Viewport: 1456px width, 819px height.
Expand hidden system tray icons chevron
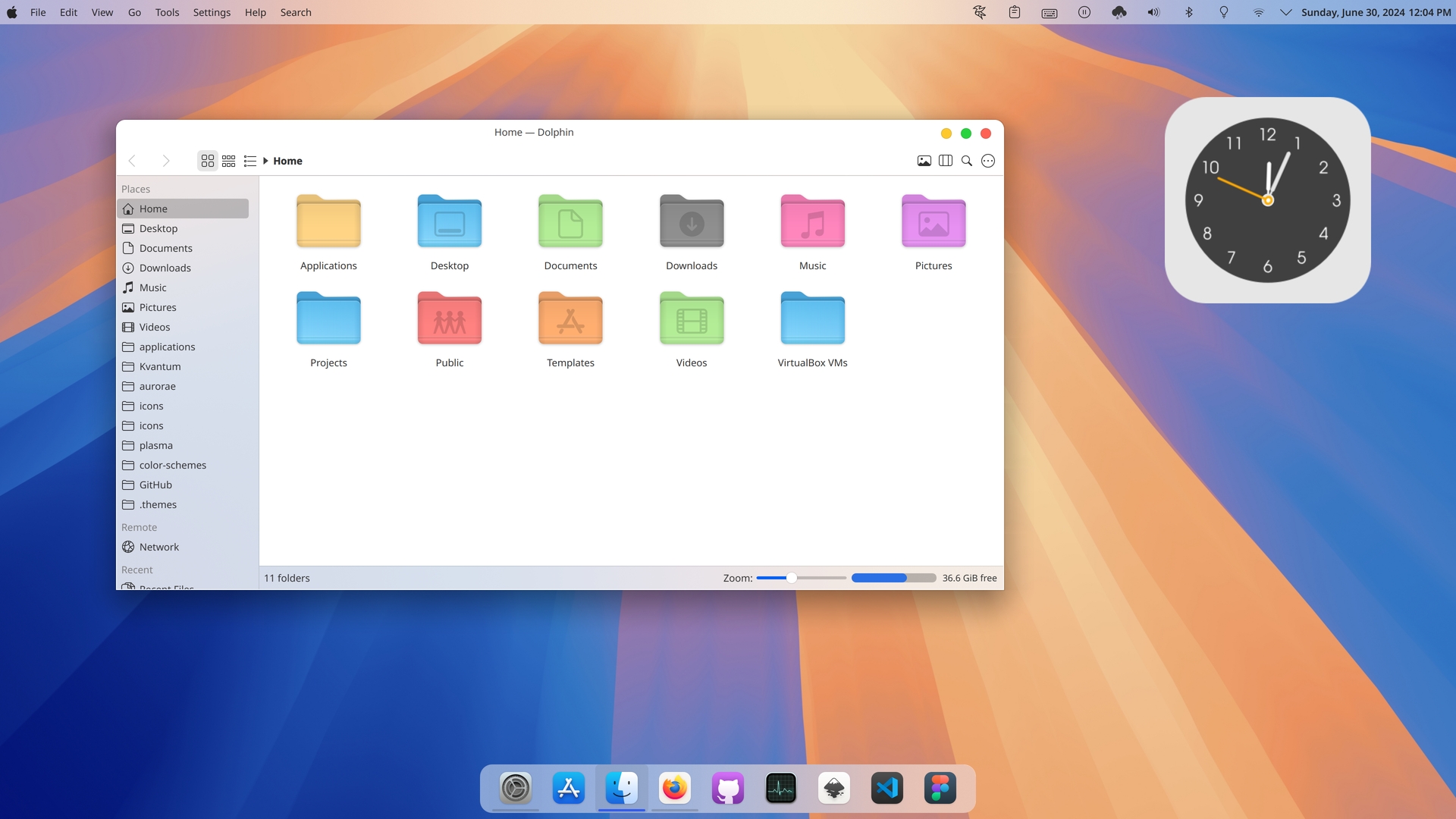pos(1285,12)
